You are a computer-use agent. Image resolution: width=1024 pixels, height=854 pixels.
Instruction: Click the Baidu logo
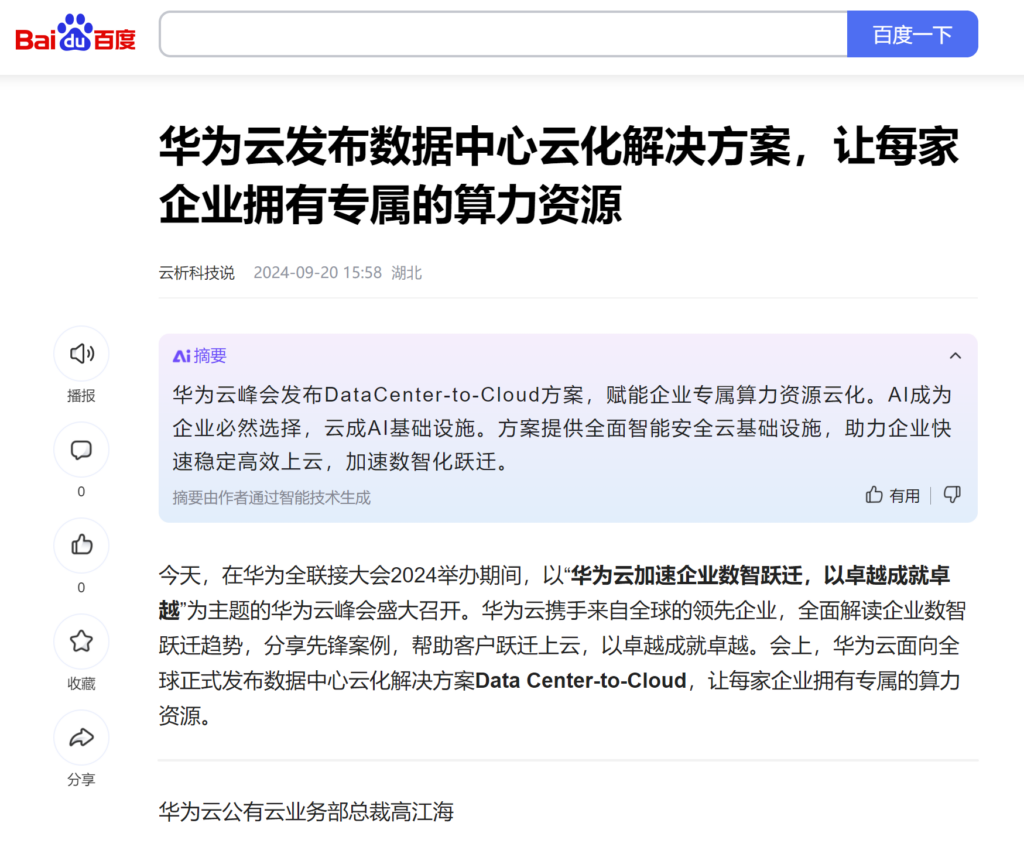click(x=75, y=33)
